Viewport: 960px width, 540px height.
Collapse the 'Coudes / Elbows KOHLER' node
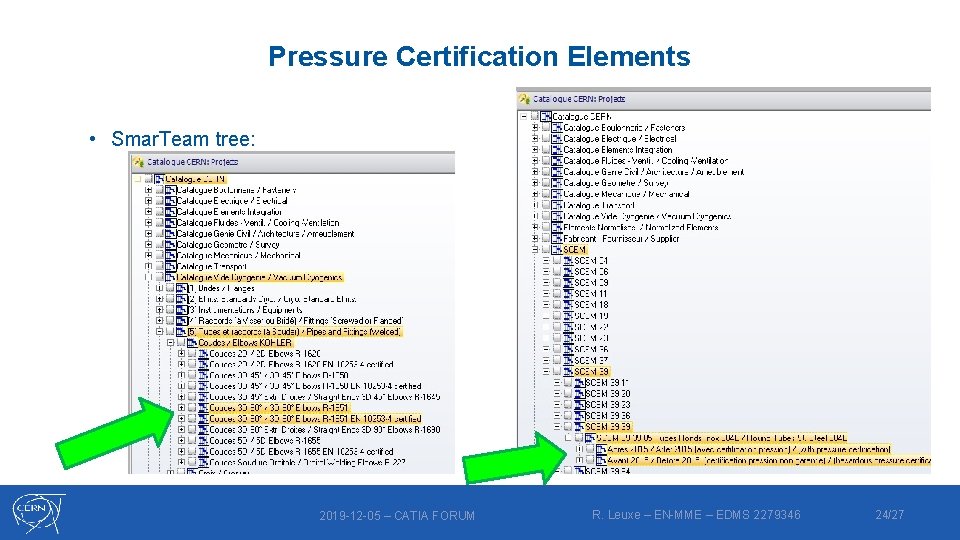(x=171, y=343)
